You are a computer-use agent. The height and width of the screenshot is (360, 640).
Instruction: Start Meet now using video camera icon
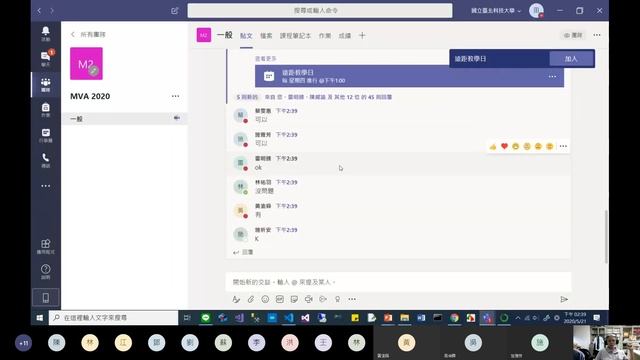[309, 299]
